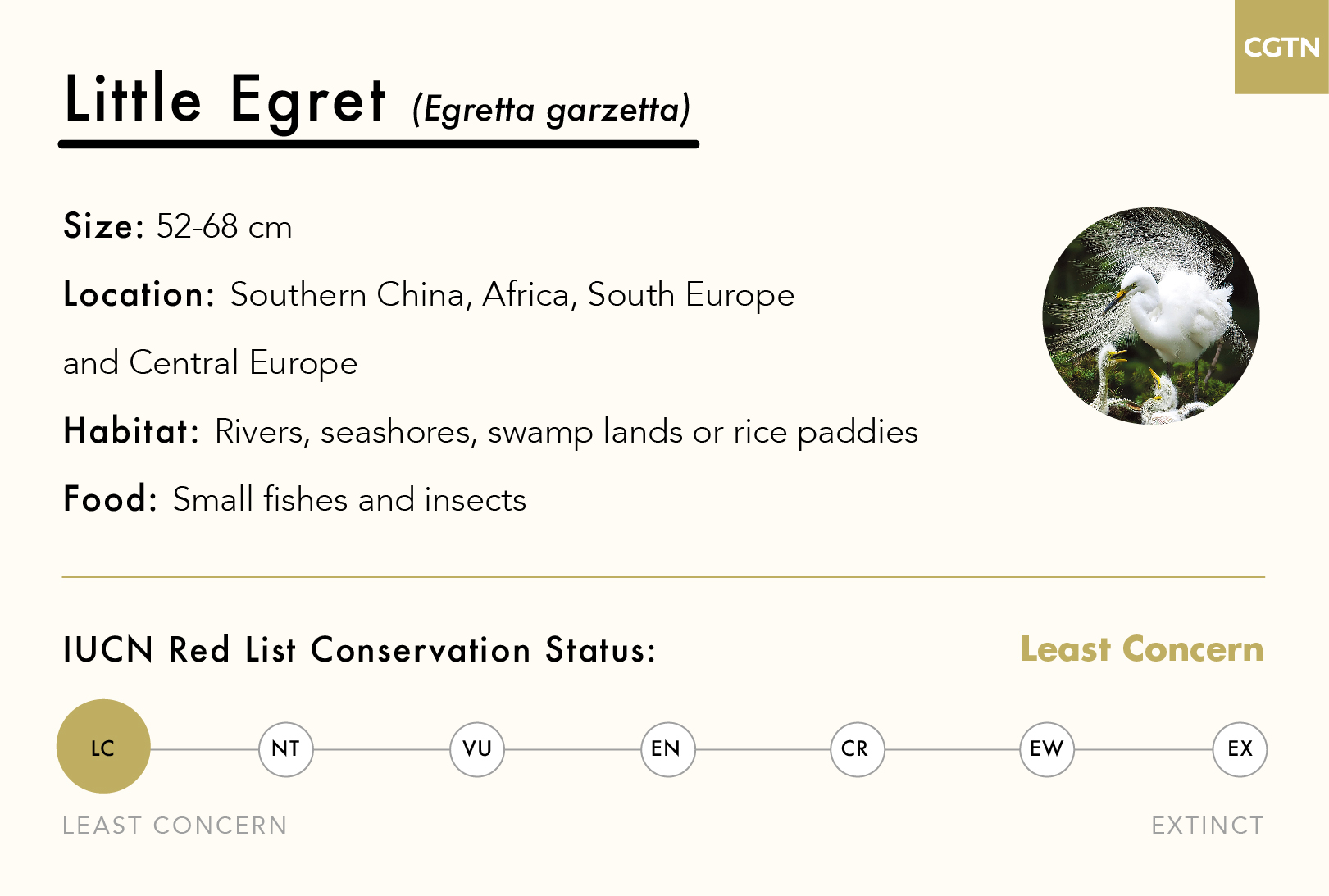Select the EW status circle
This screenshot has width=1329, height=896.
click(1047, 748)
